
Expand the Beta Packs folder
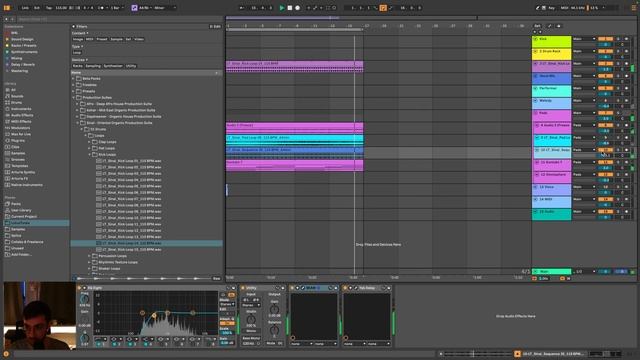click(74, 78)
